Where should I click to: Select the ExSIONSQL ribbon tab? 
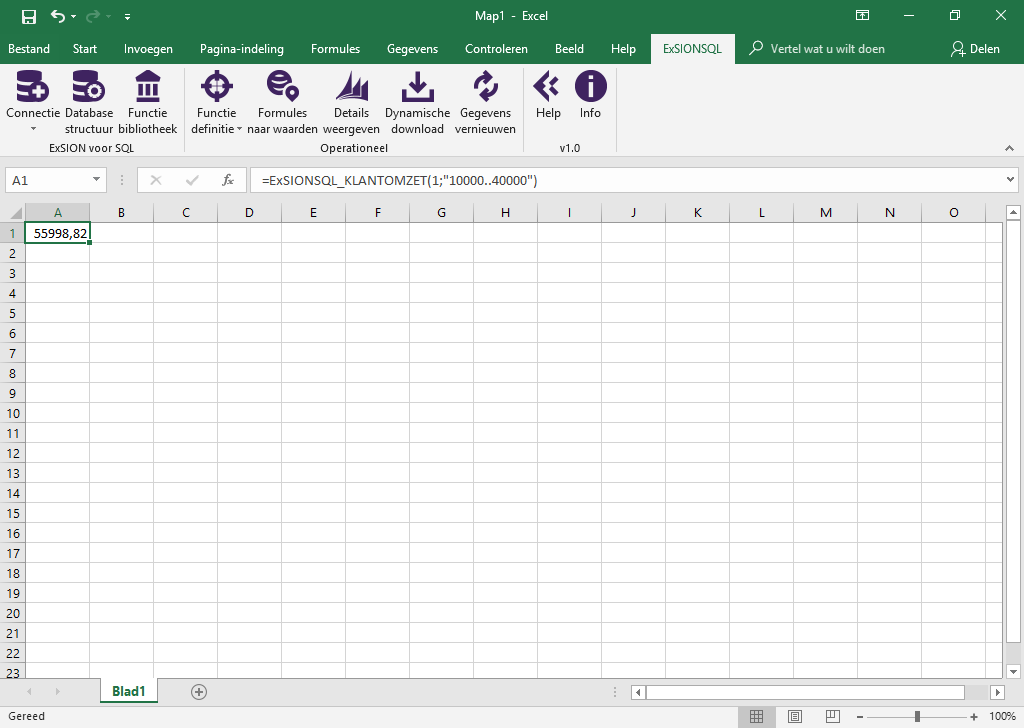[692, 49]
